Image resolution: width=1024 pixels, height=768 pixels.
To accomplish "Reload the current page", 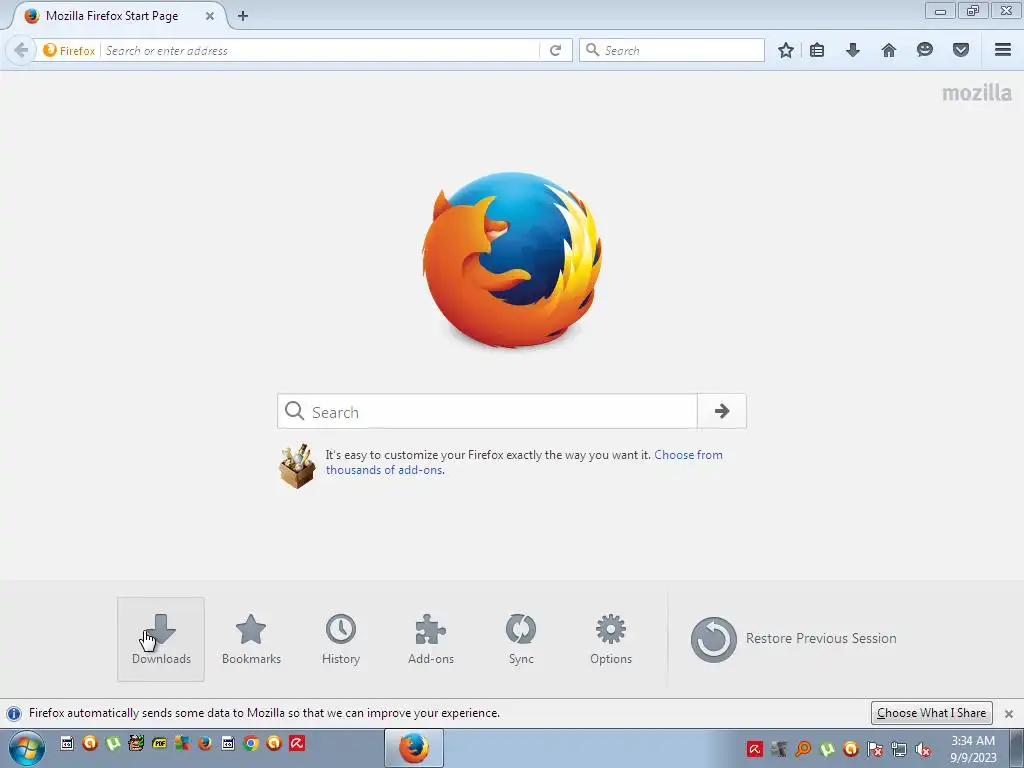I will (556, 50).
